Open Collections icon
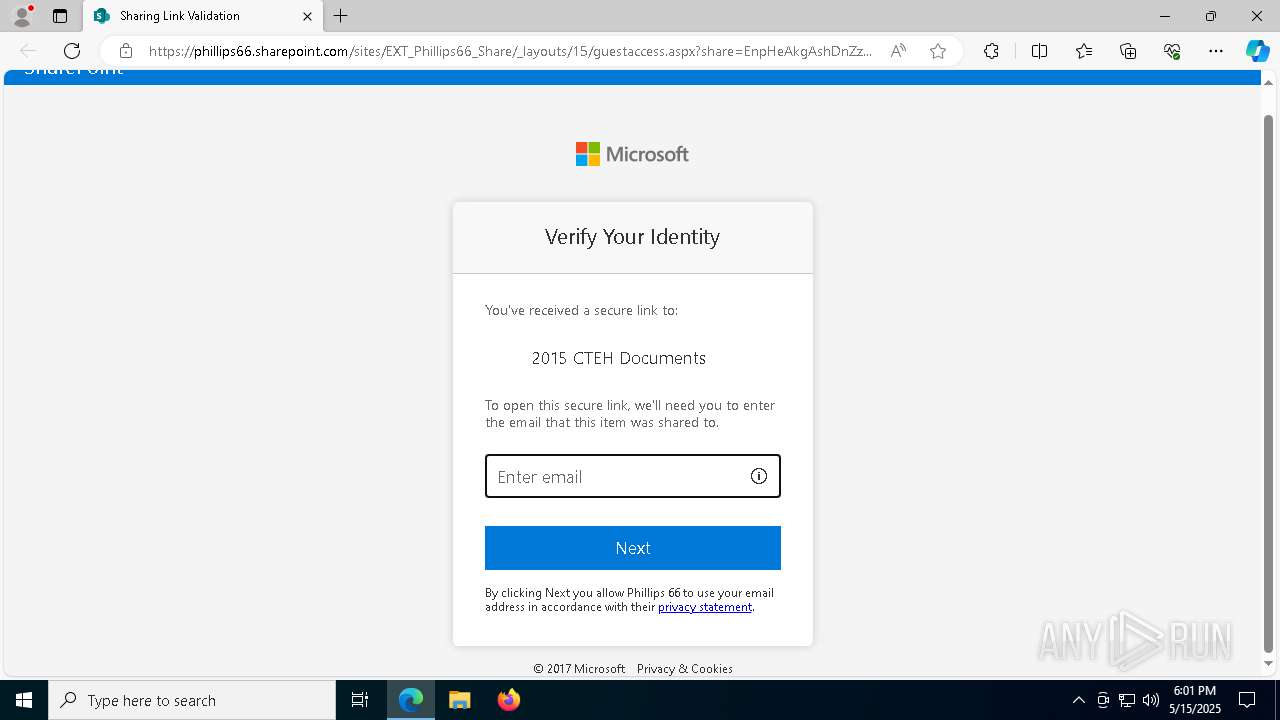The image size is (1280, 720). pos(1128,51)
